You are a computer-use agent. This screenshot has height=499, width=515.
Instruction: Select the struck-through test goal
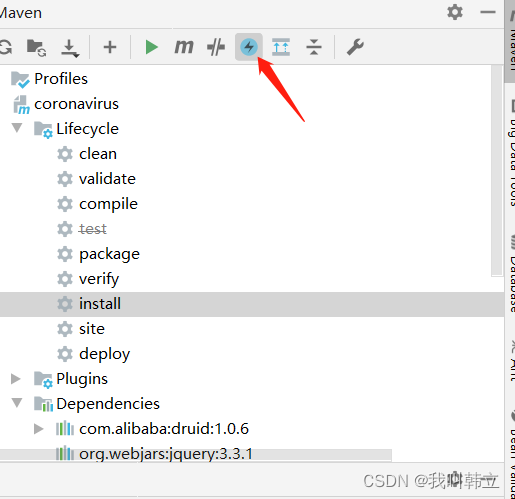pos(93,229)
